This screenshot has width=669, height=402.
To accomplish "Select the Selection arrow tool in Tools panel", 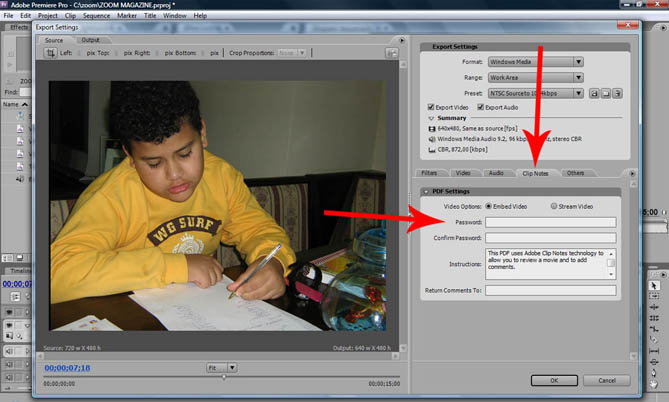I will 653,285.
